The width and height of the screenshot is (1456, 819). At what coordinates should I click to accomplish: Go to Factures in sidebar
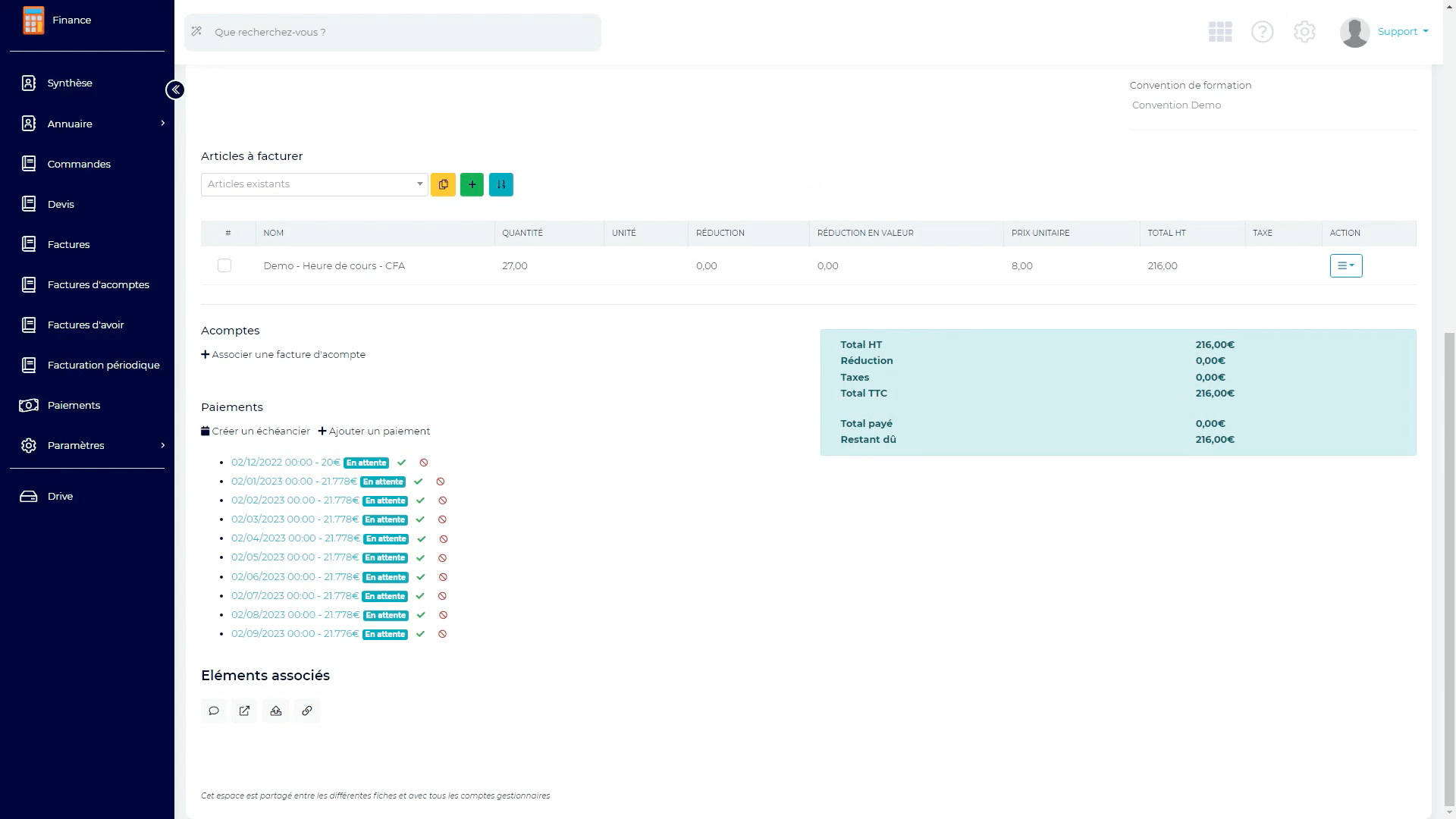[68, 244]
